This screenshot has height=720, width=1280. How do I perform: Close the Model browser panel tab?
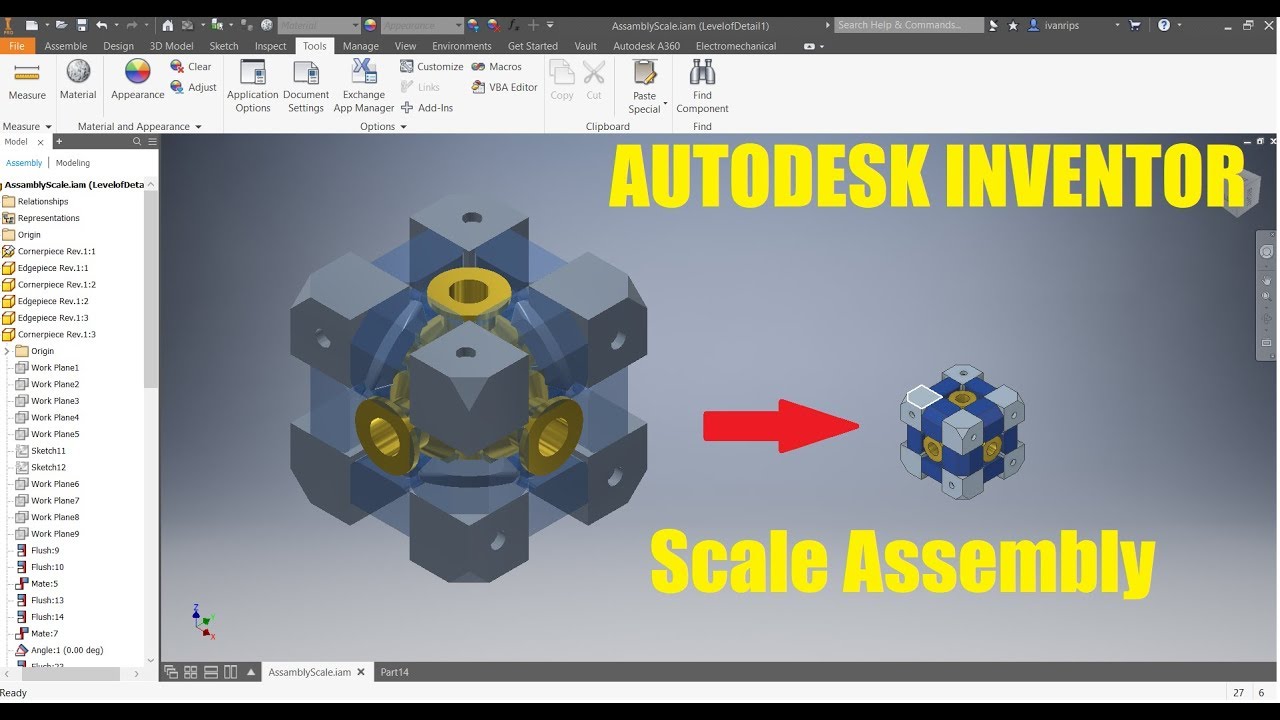click(x=41, y=142)
